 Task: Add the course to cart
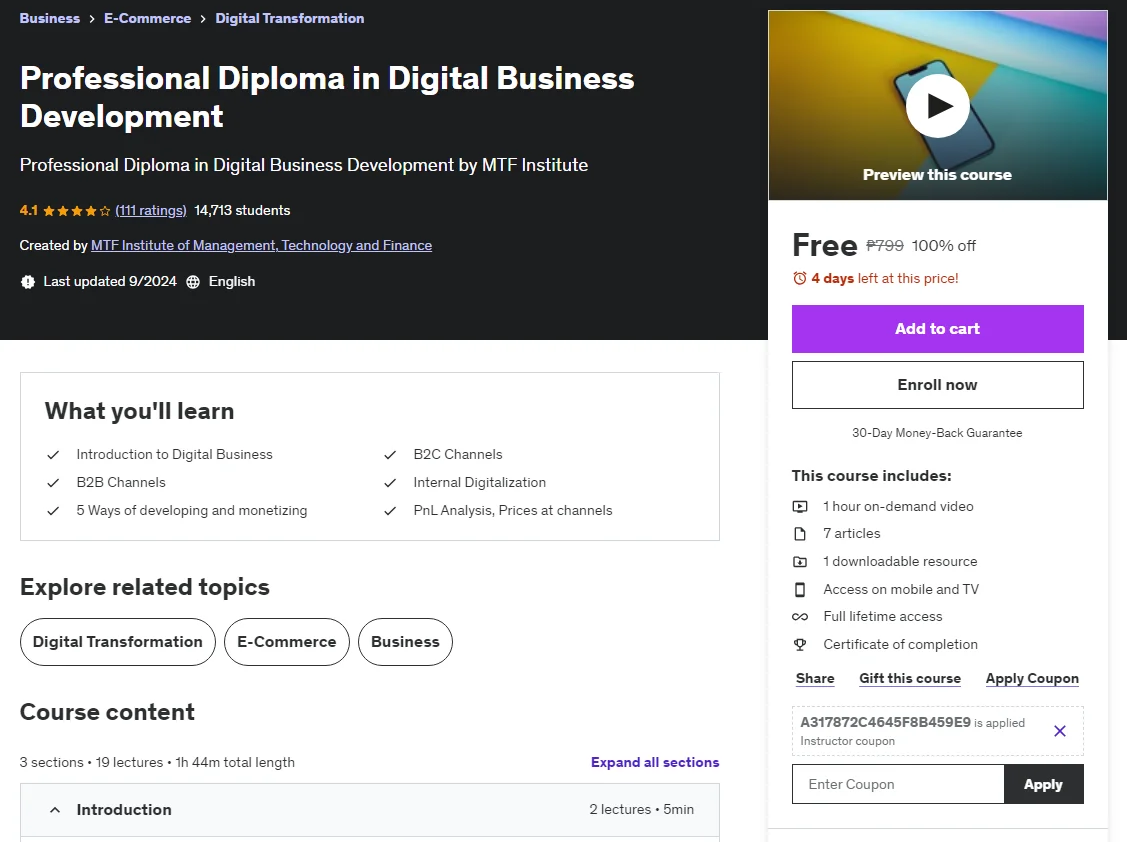pos(937,329)
